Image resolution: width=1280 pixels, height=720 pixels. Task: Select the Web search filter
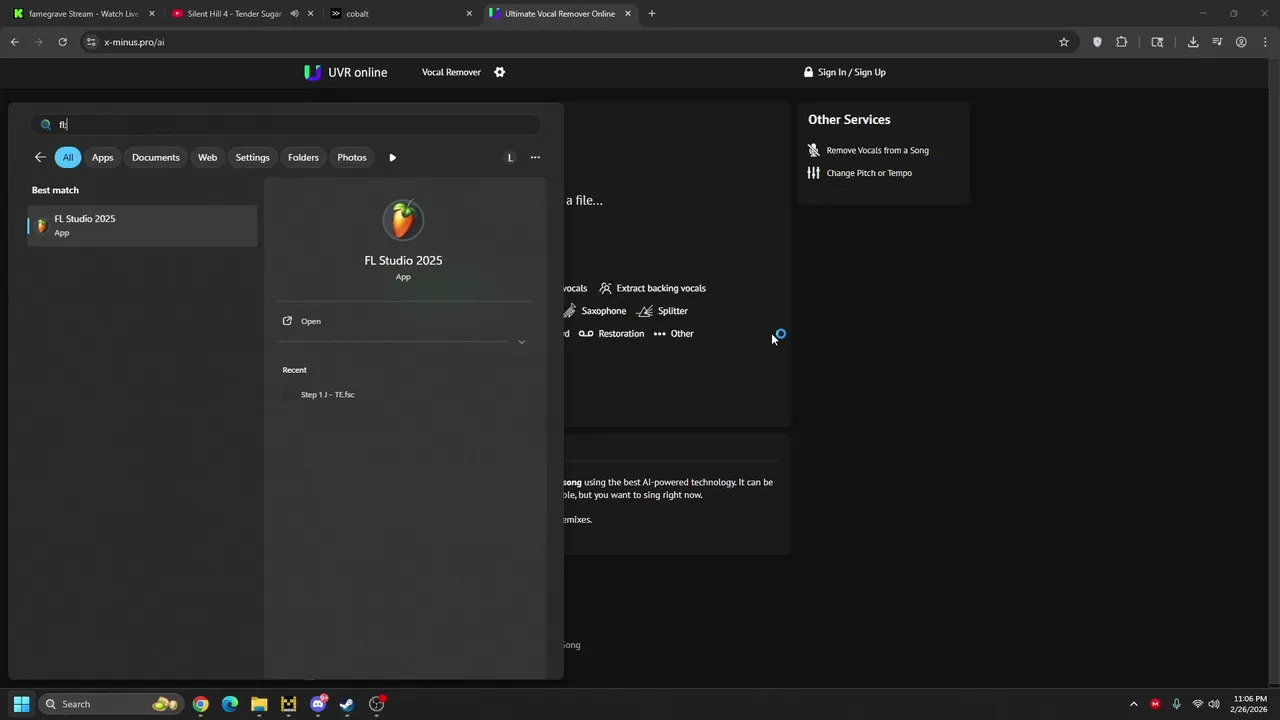(x=207, y=157)
